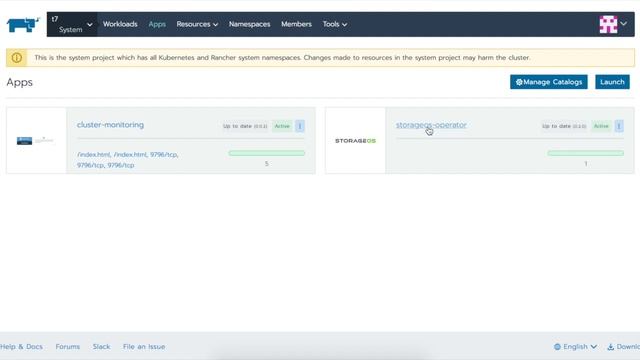Click the storageos-operator Active status badge
640x360 pixels.
pos(601,126)
